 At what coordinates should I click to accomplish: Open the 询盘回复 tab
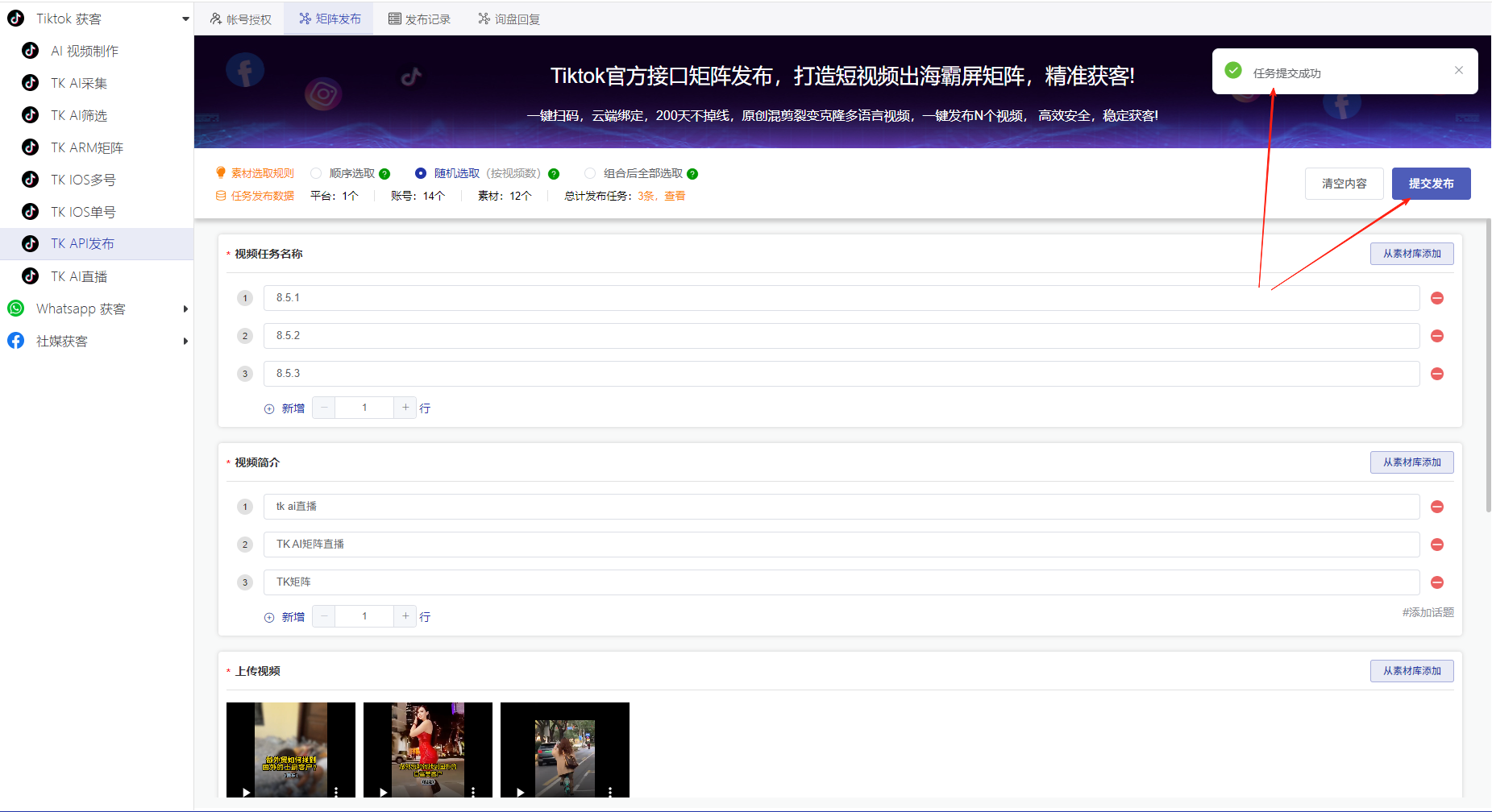[508, 19]
